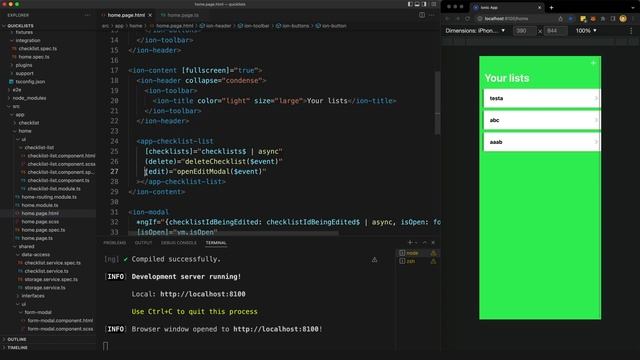The width and height of the screenshot is (640, 360).
Task: Select the home.page.html editor tab
Action: tap(126, 15)
